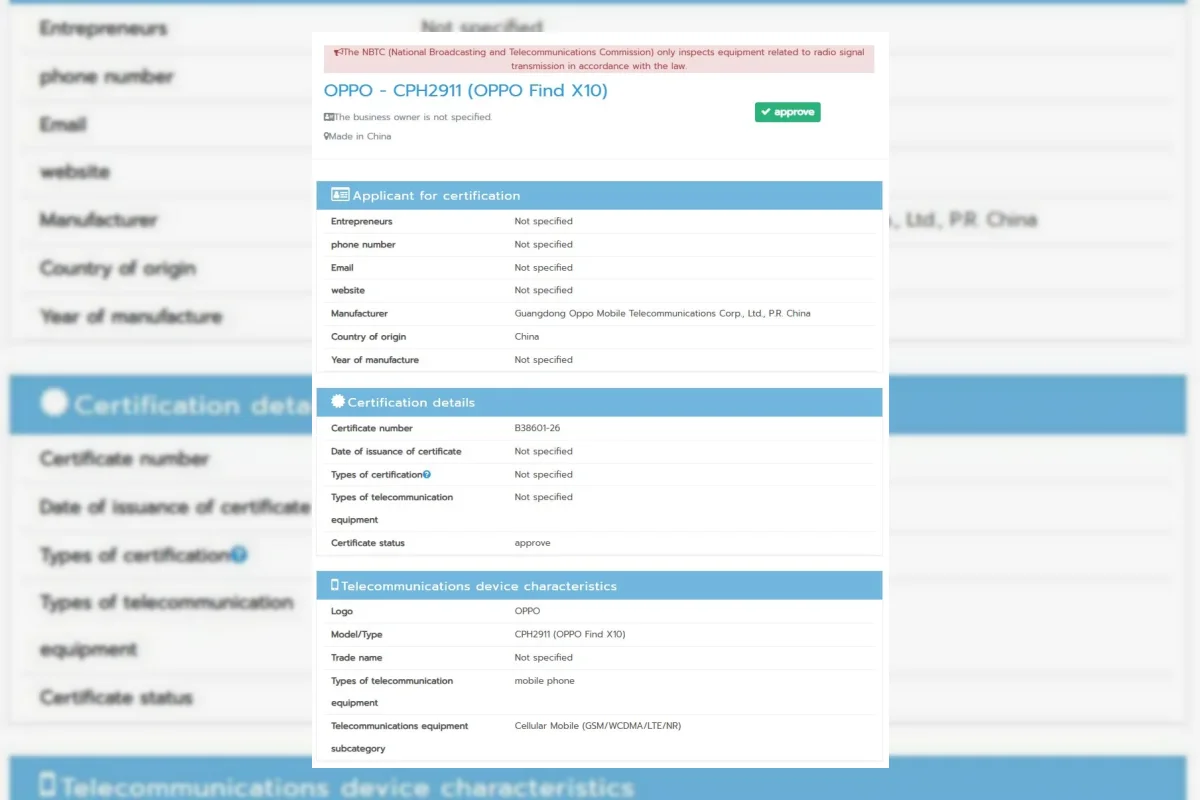Click the Entrepreneurs label in the front card
This screenshot has width=1200, height=800.
tap(362, 221)
